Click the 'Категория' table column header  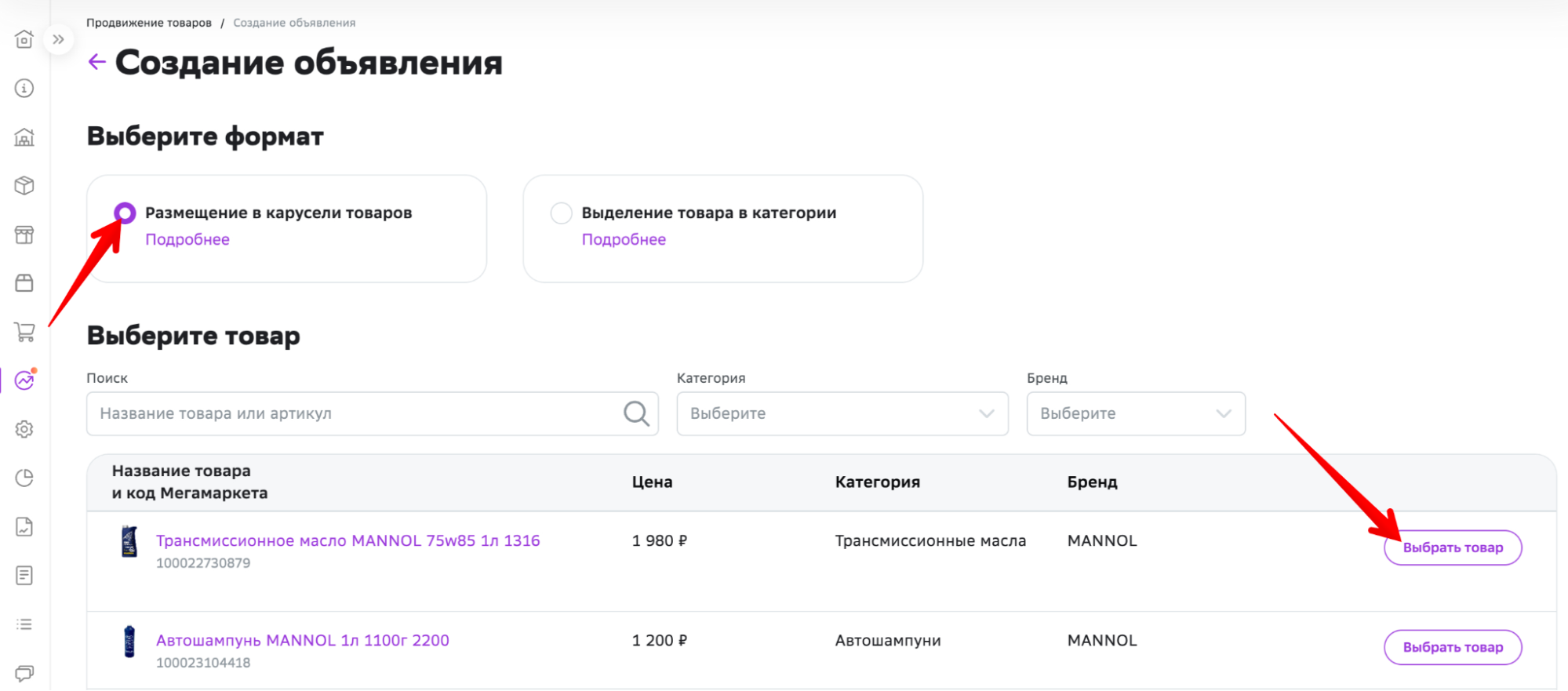878,482
